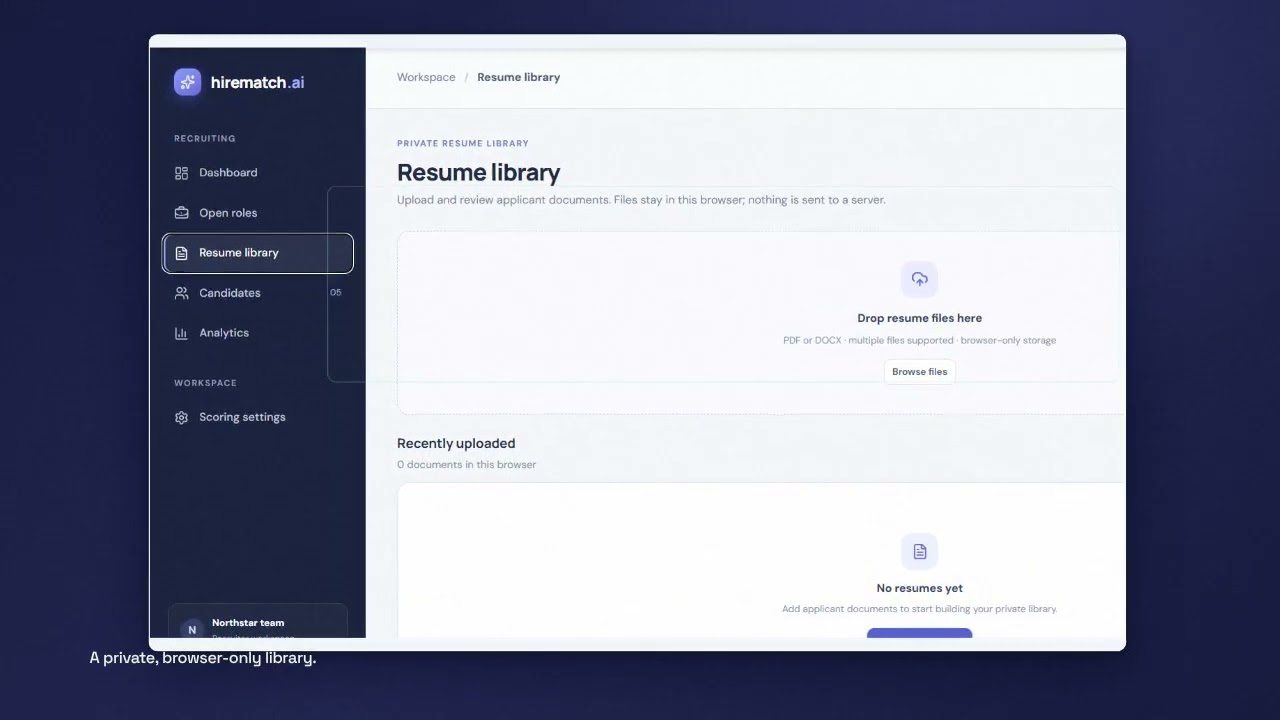Click the Resume library document icon in sidebar
The height and width of the screenshot is (720, 1280).
coord(181,253)
